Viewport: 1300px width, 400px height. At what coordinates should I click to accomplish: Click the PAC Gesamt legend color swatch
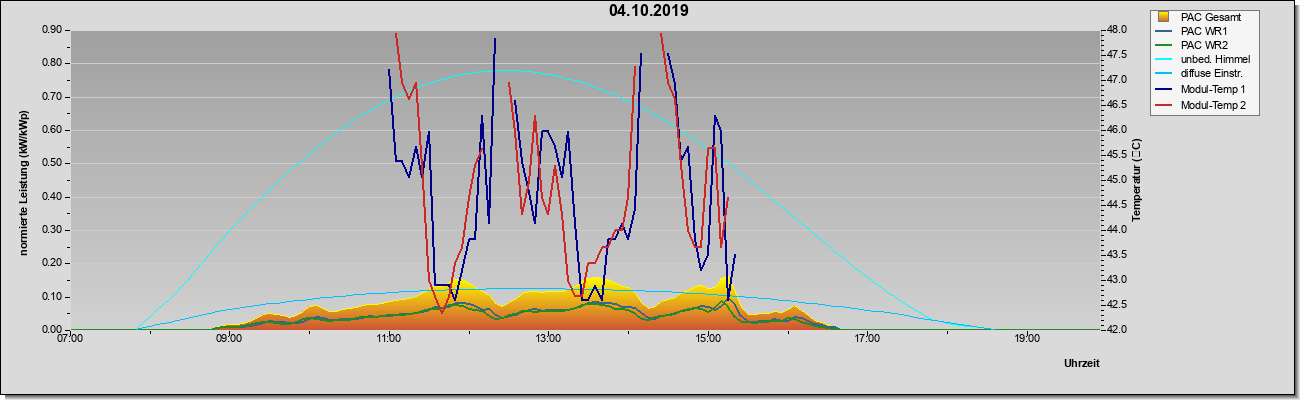coord(1163,17)
